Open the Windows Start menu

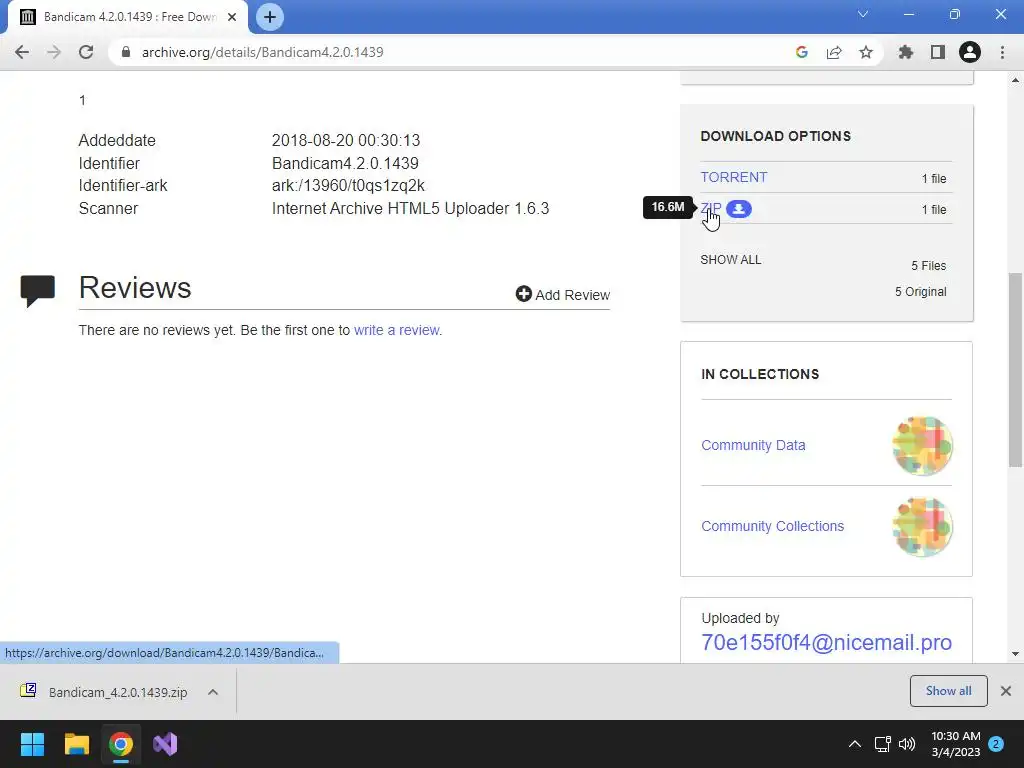(32, 744)
